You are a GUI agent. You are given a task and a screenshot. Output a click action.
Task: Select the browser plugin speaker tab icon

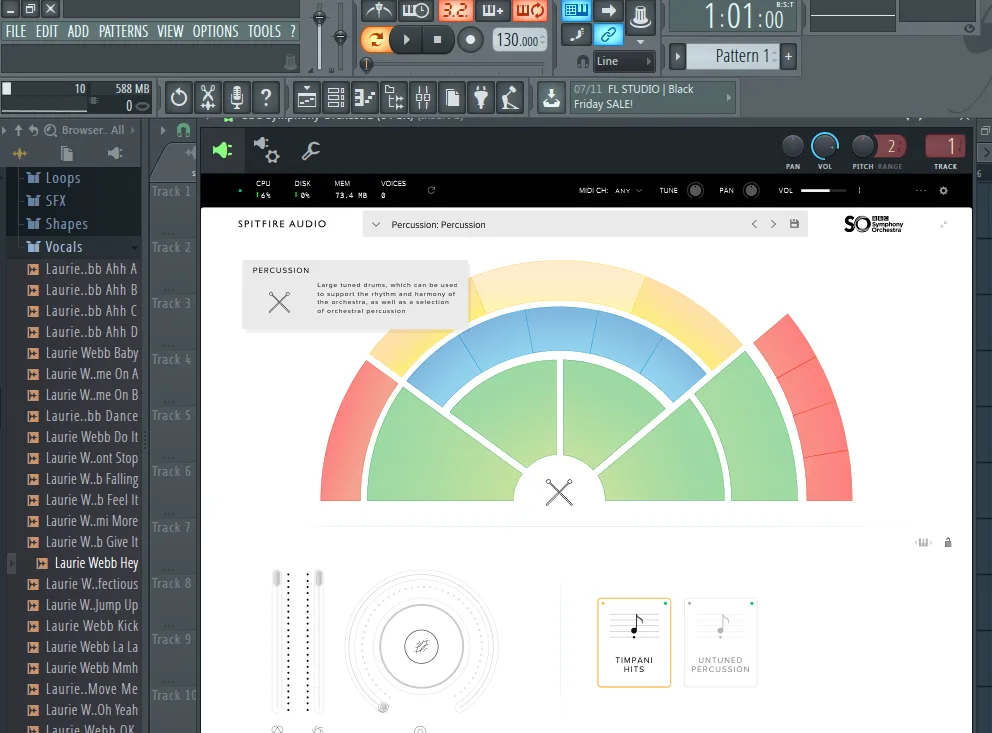coord(115,154)
